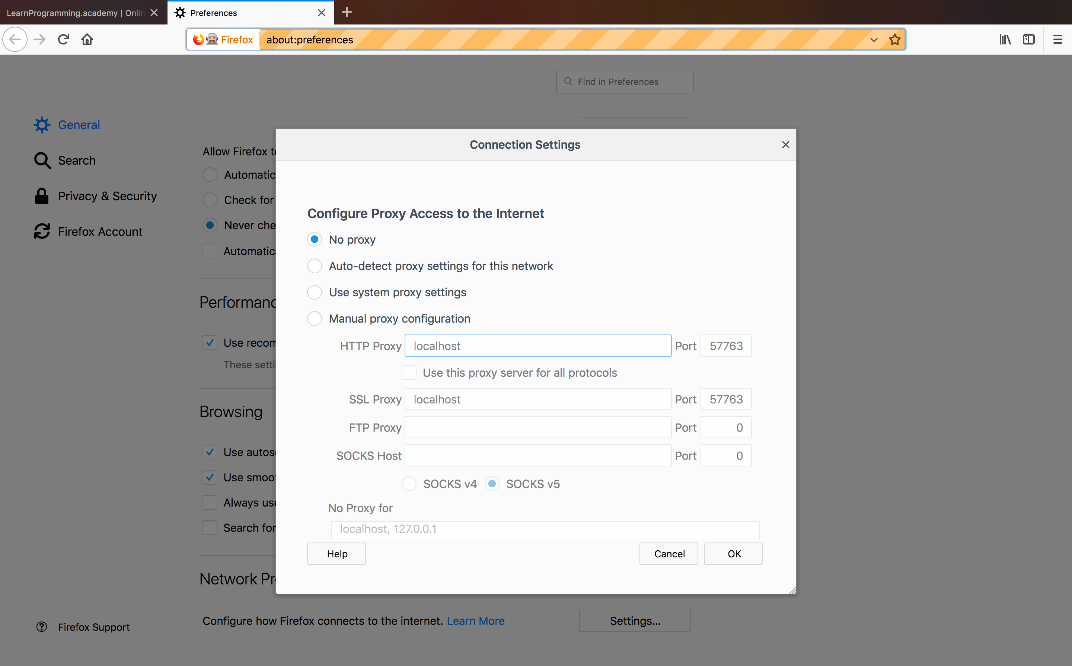Open the Help button in dialog

[337, 554]
